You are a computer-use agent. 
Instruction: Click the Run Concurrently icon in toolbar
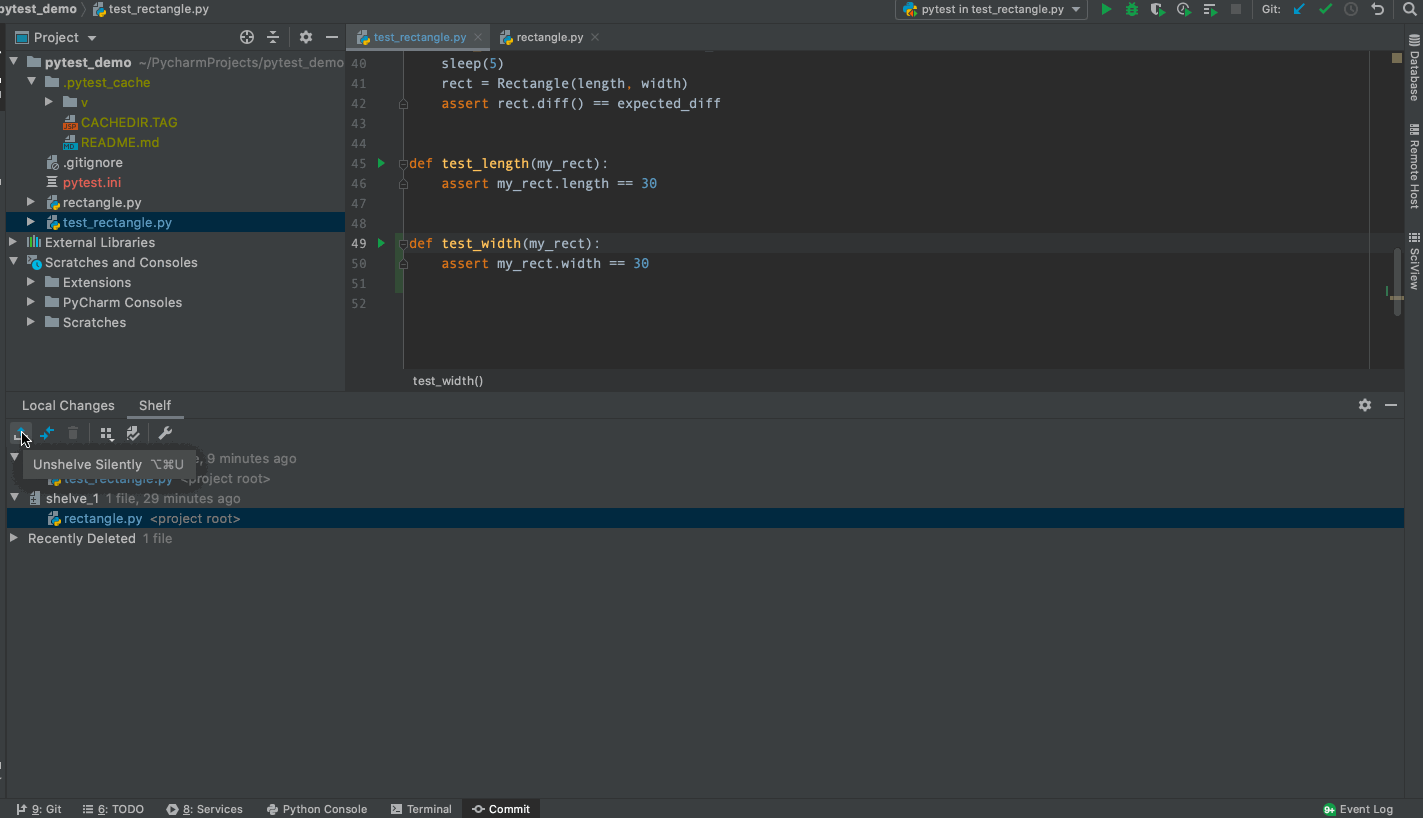[x=1210, y=9]
